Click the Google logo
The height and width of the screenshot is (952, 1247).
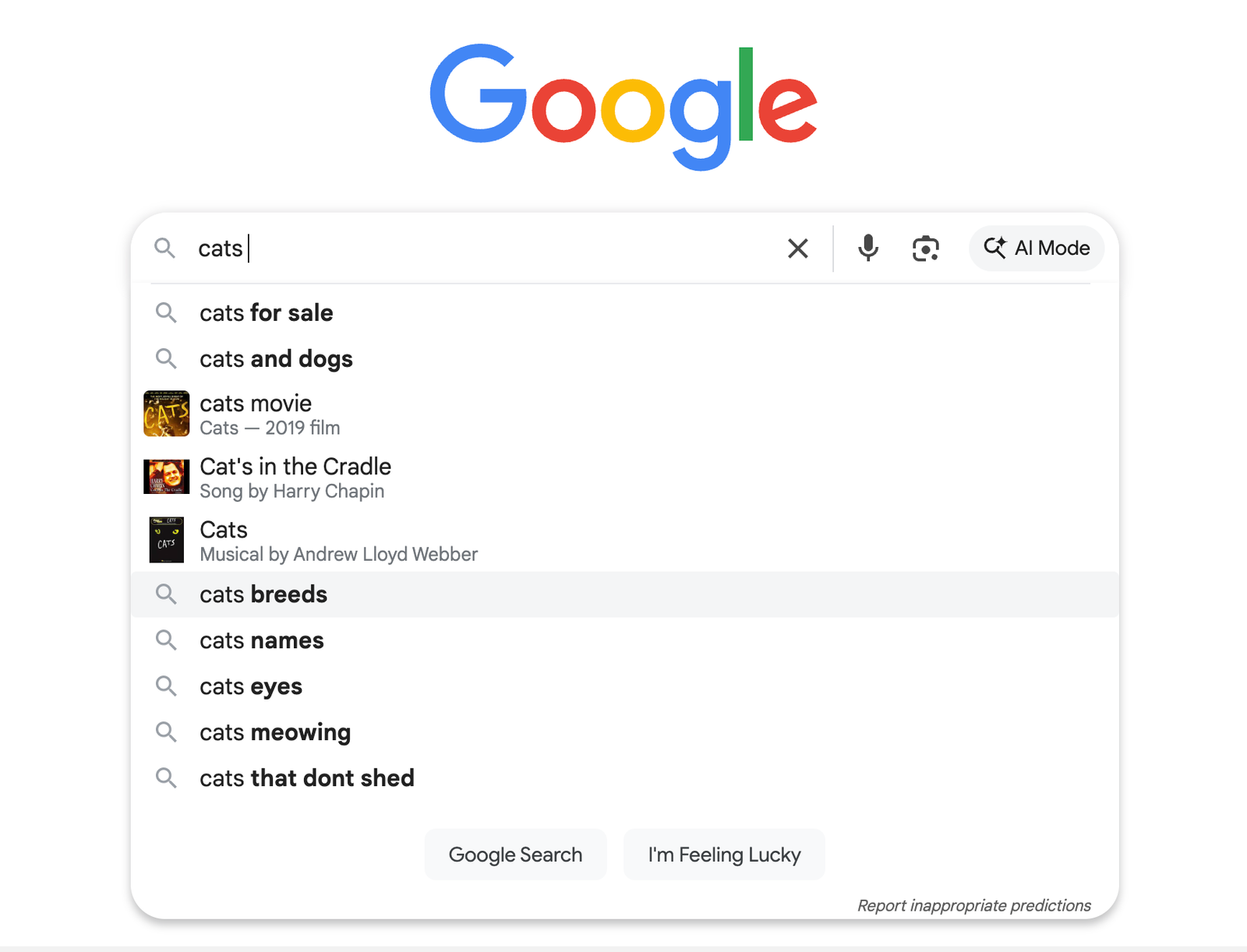click(623, 105)
